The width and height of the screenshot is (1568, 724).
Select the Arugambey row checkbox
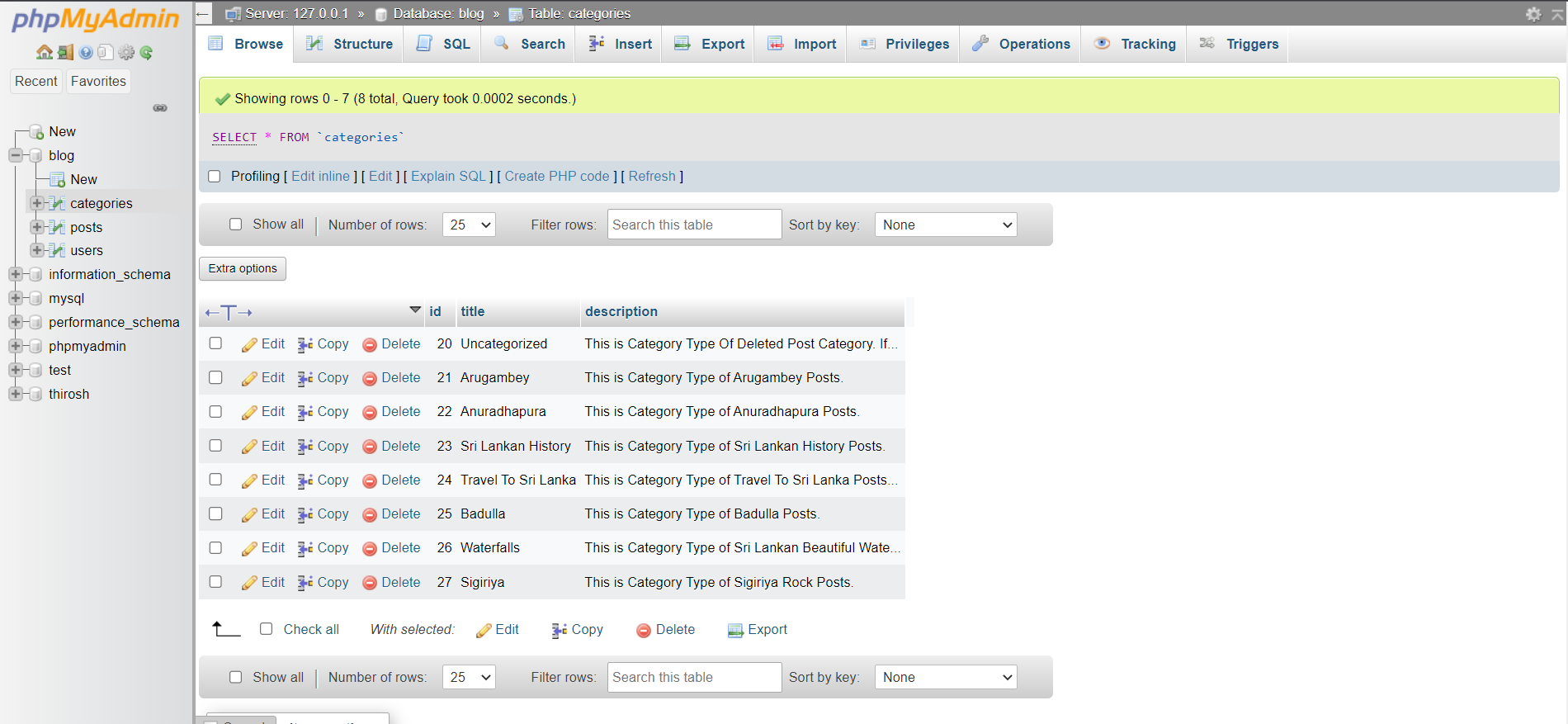216,377
